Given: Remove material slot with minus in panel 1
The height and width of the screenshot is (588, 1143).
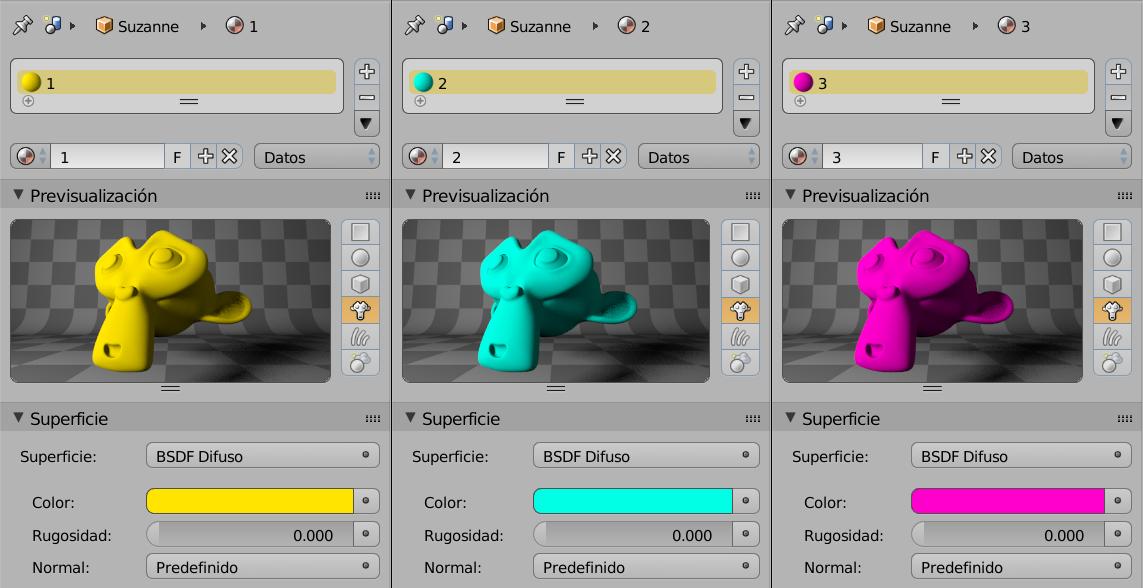Looking at the screenshot, I should 367,97.
